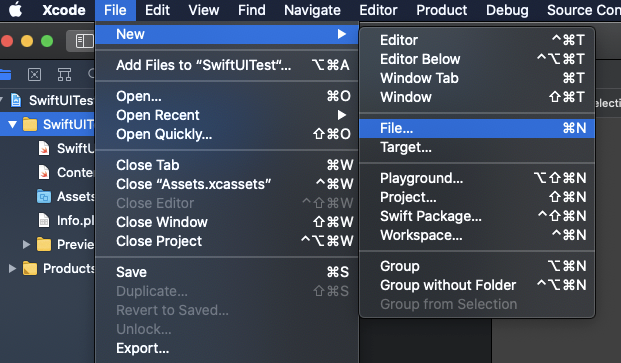Choose Close Window

click(x=227, y=222)
